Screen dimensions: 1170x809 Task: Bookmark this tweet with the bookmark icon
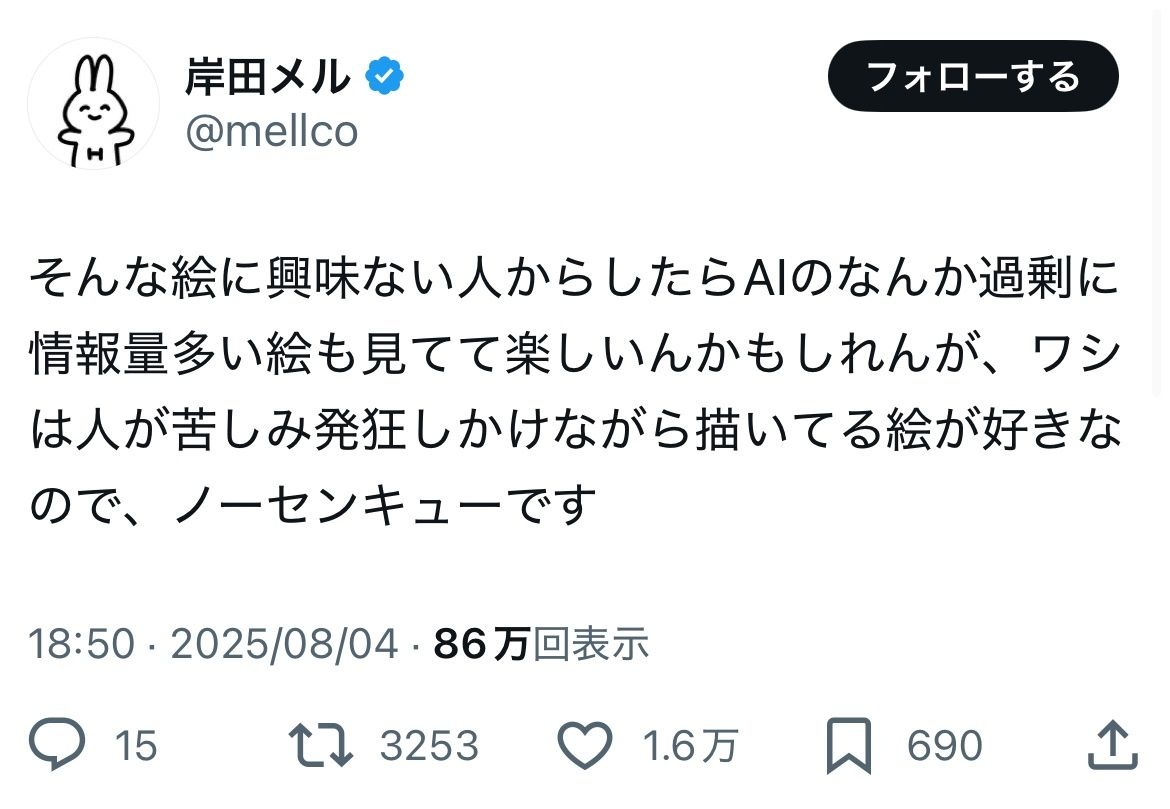tap(849, 746)
